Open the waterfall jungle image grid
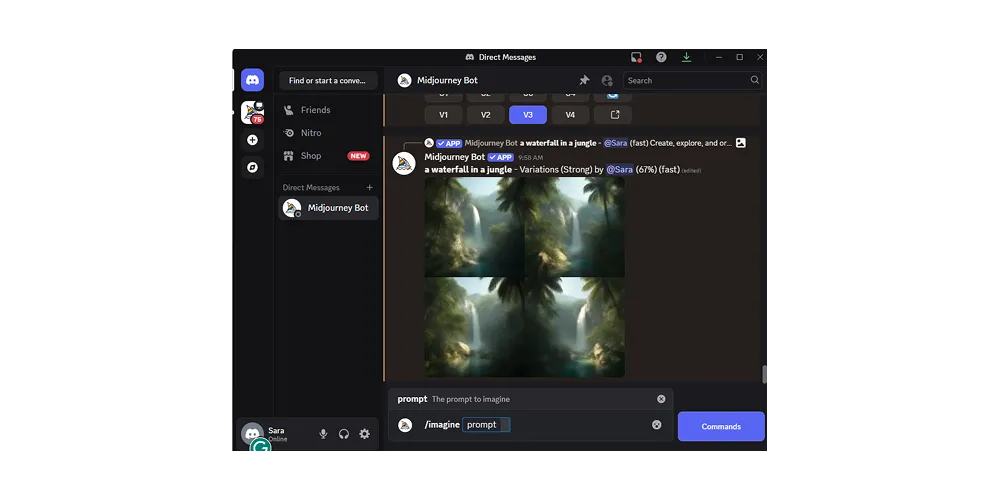 pyautogui.click(x=524, y=277)
